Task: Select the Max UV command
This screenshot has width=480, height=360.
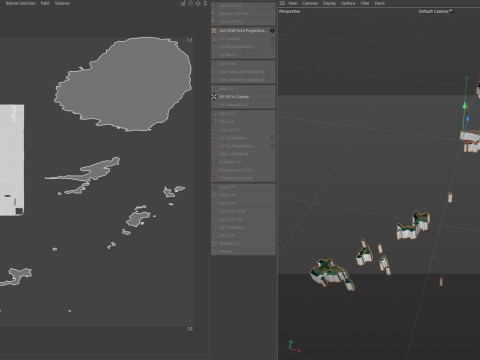Action: tap(243, 89)
